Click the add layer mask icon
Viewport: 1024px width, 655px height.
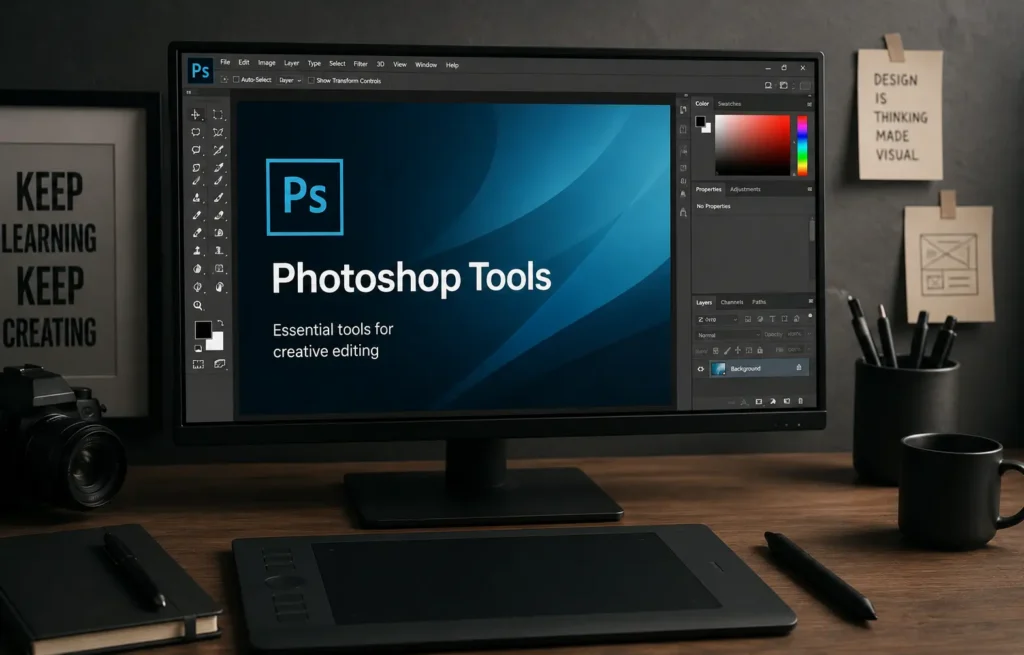click(x=759, y=401)
